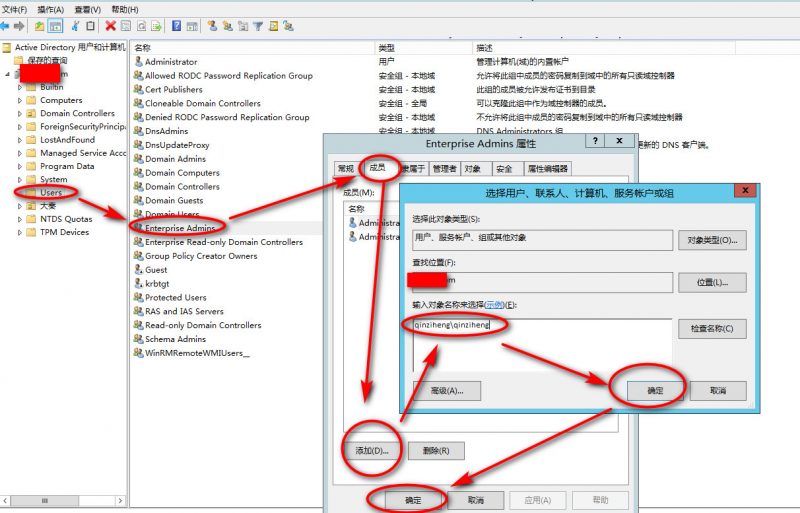Sort by the 类型 column header
800x513 pixels.
tap(422, 48)
